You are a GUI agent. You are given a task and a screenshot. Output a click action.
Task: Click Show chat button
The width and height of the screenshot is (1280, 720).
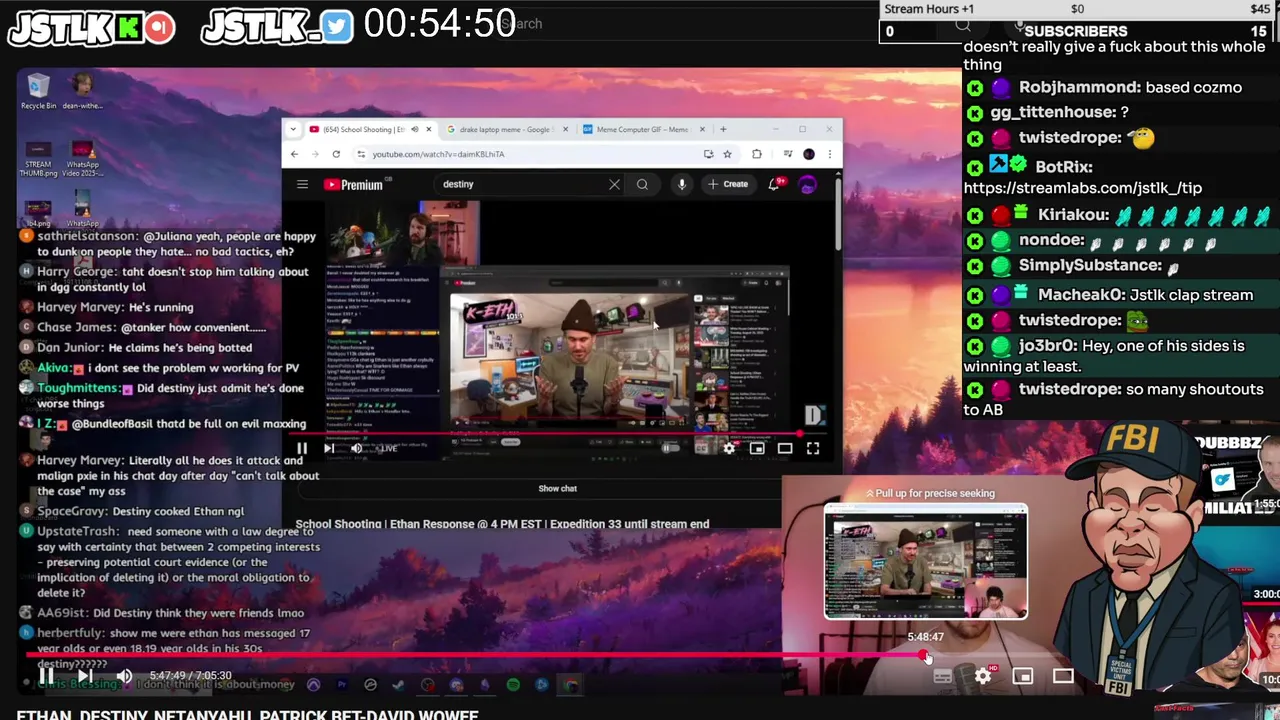pos(557,488)
